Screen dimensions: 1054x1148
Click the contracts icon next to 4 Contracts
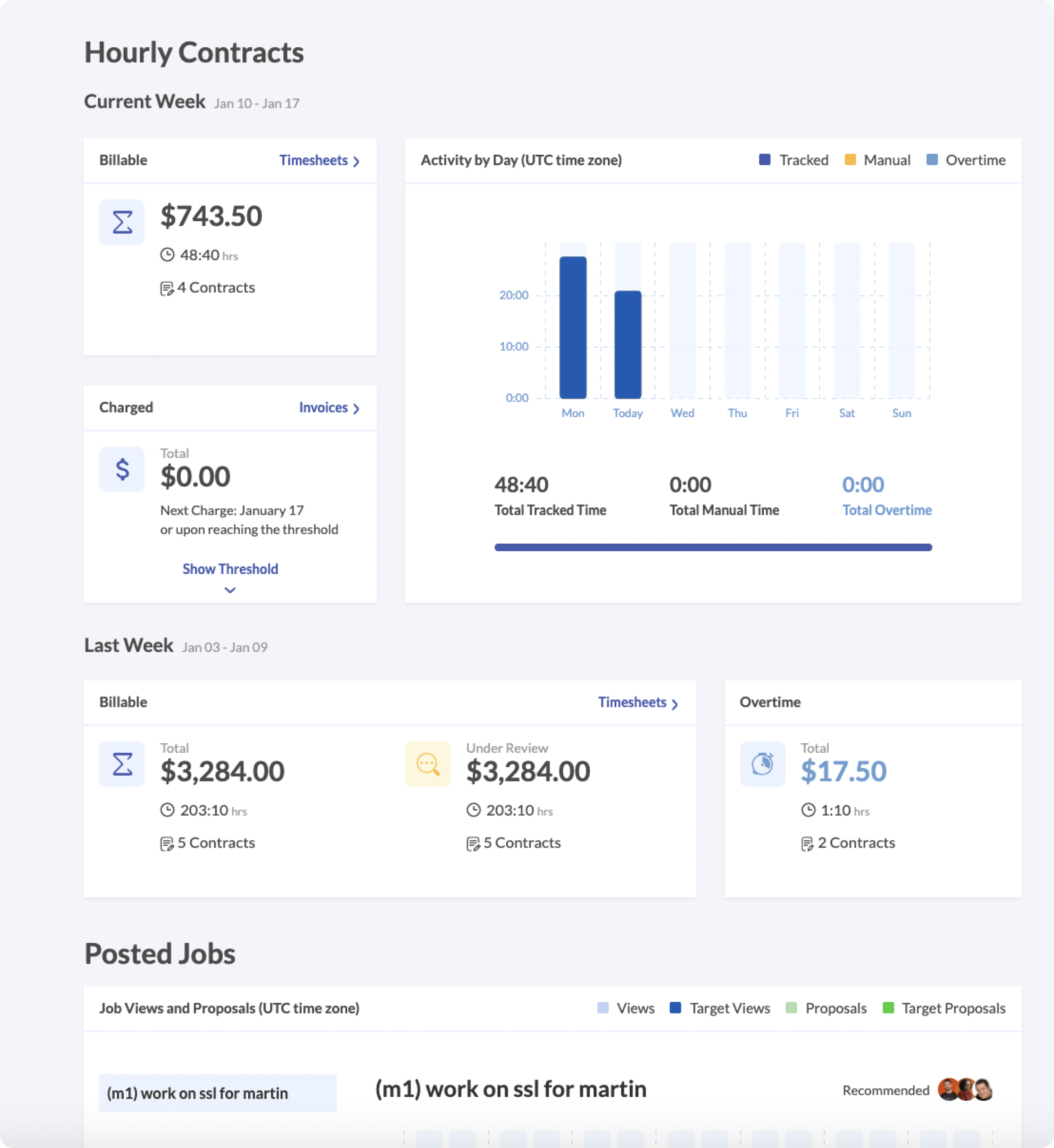pos(166,288)
